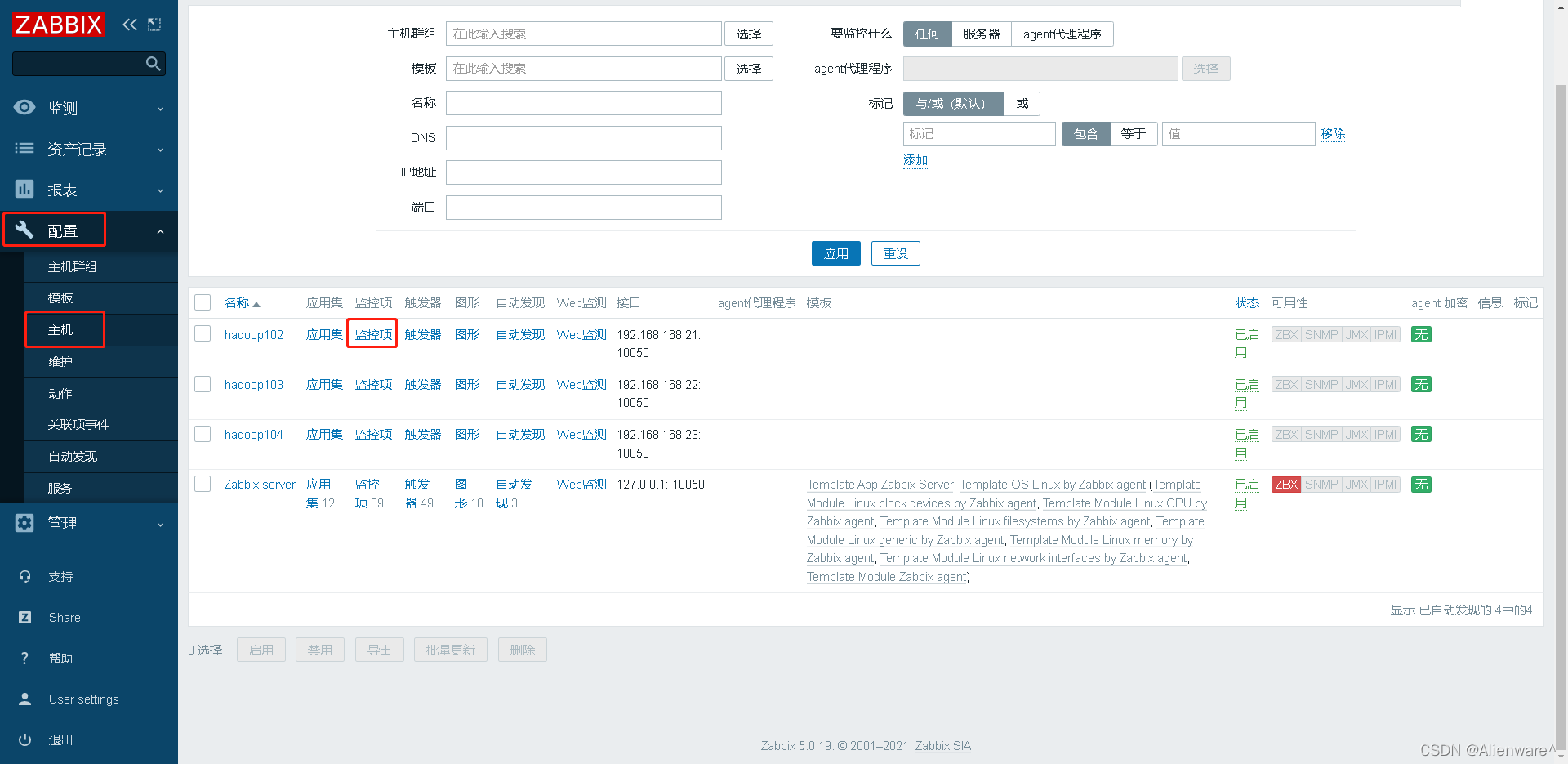Image resolution: width=1568 pixels, height=764 pixels.
Task: Click the wrench icon for 配置
Action: (x=24, y=230)
